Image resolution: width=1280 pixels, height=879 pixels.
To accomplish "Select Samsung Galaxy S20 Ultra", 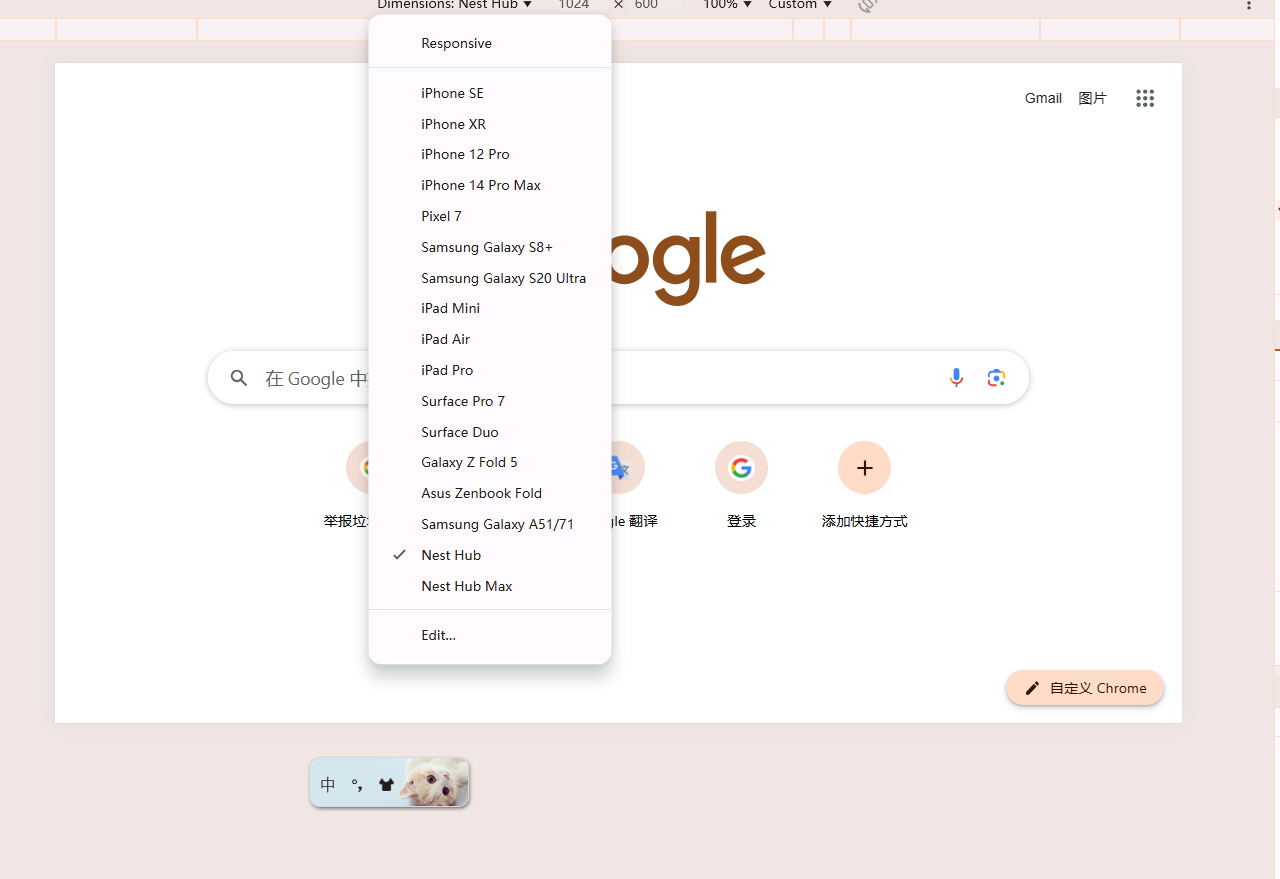I will coord(490,278).
